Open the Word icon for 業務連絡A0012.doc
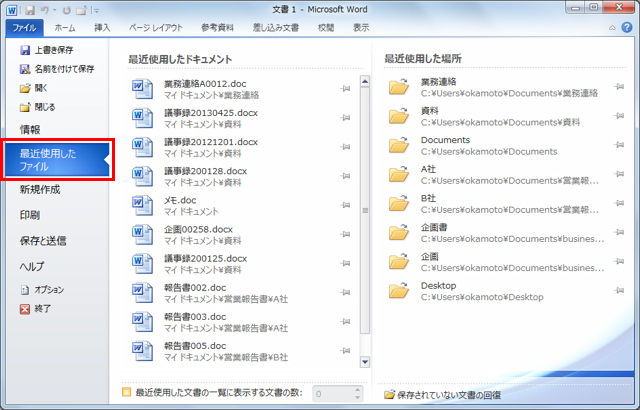The image size is (640, 410). pos(142,89)
